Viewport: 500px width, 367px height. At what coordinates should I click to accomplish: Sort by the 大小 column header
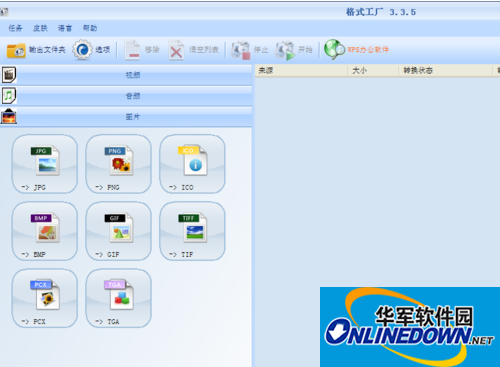pyautogui.click(x=373, y=71)
